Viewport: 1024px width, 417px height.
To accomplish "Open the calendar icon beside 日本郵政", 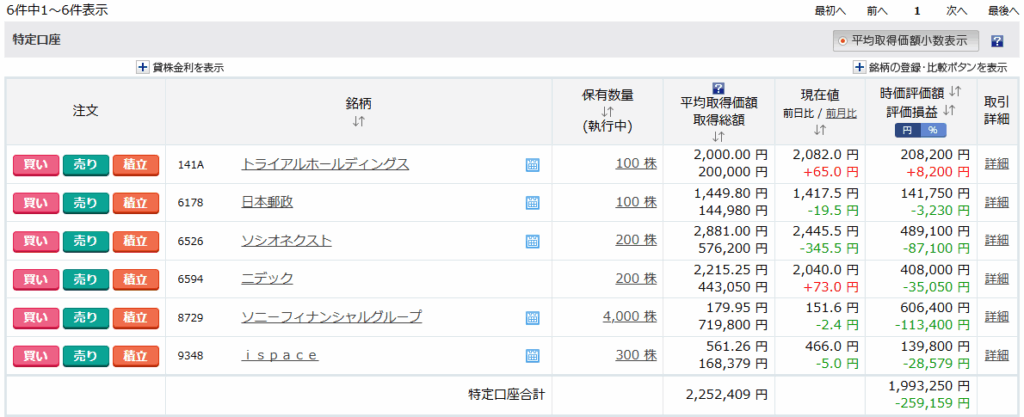I will coord(532,203).
